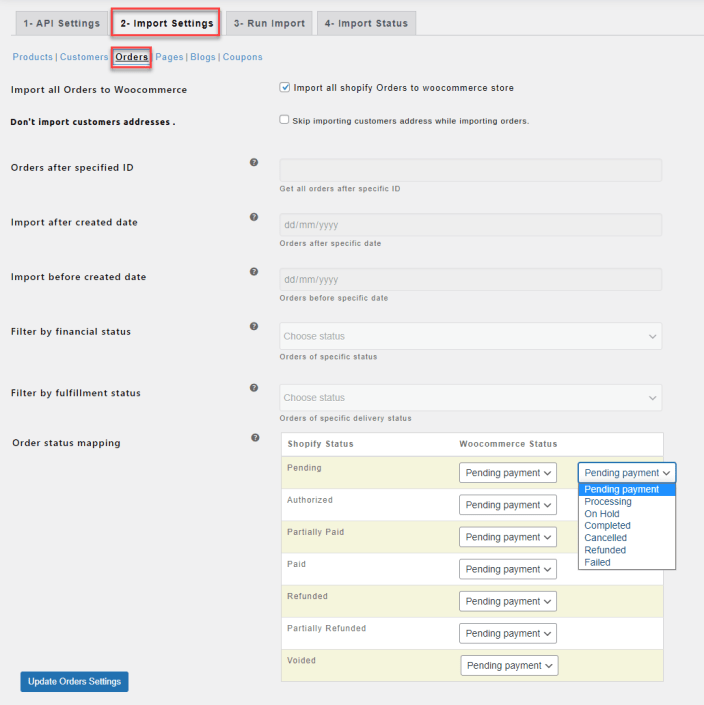The width and height of the screenshot is (704, 705).
Task: Open Products settings link
Action: point(32,57)
